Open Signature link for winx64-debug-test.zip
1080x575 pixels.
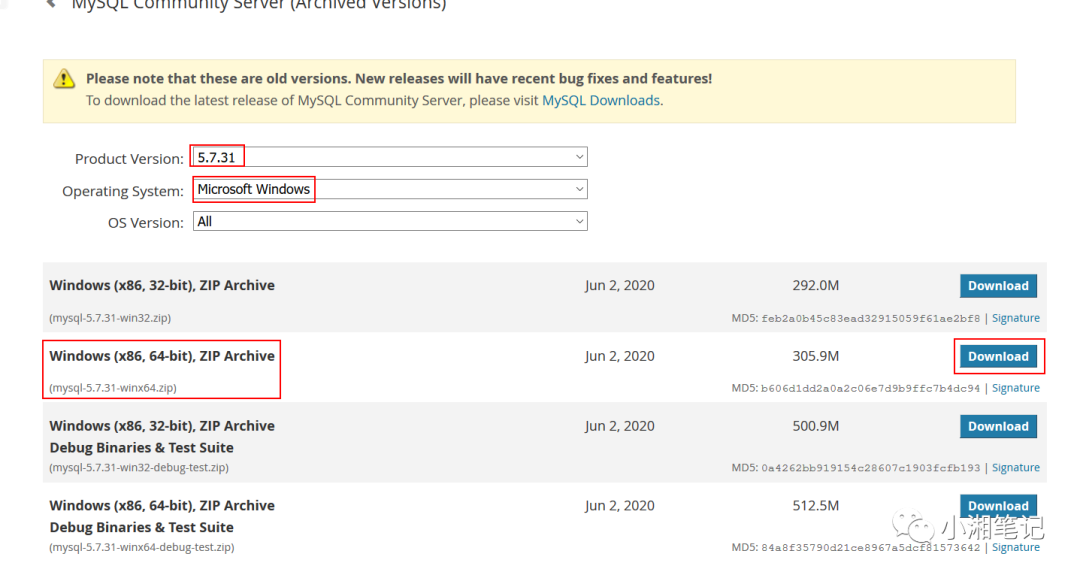(x=1016, y=547)
